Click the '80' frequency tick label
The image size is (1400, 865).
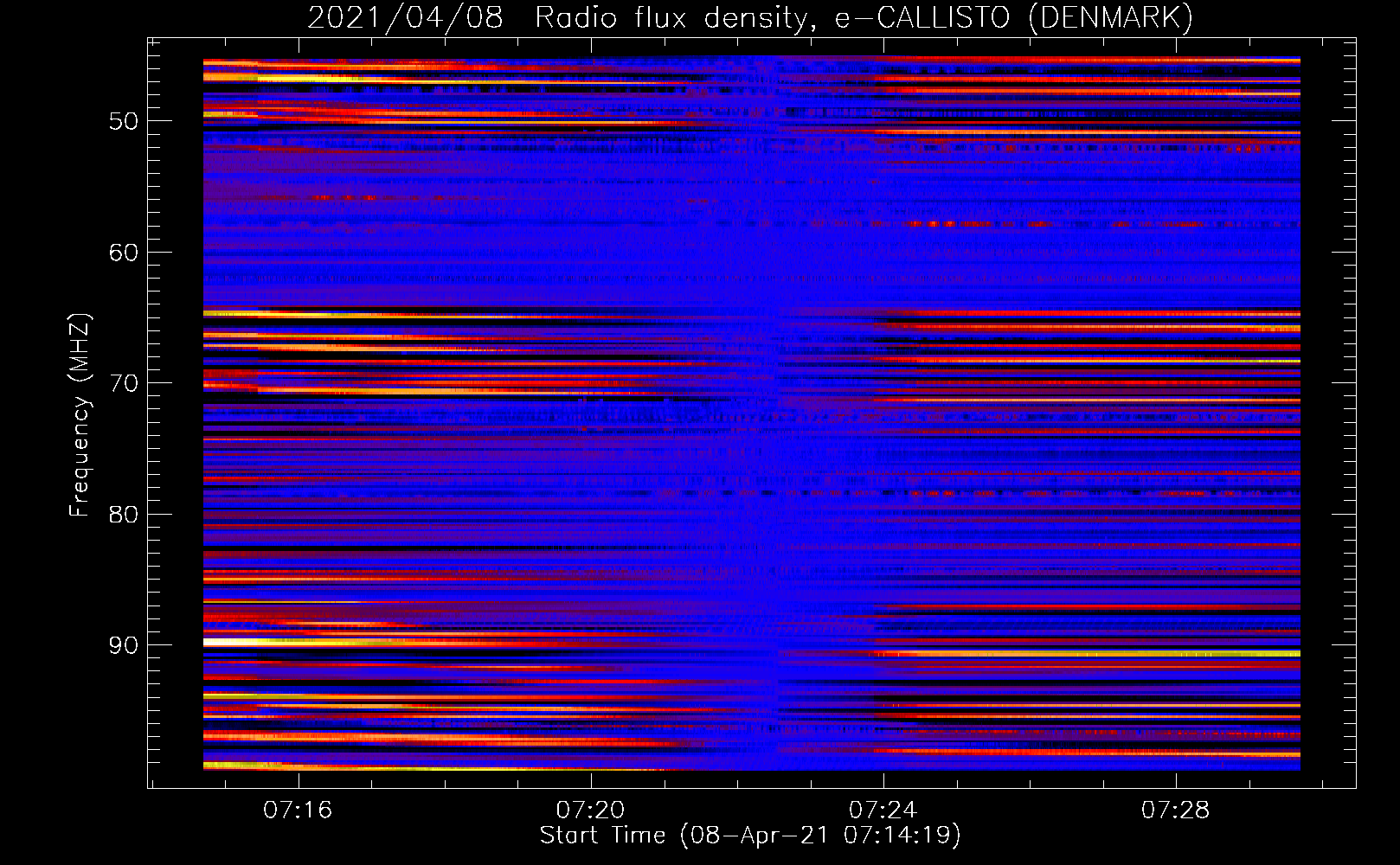124,515
